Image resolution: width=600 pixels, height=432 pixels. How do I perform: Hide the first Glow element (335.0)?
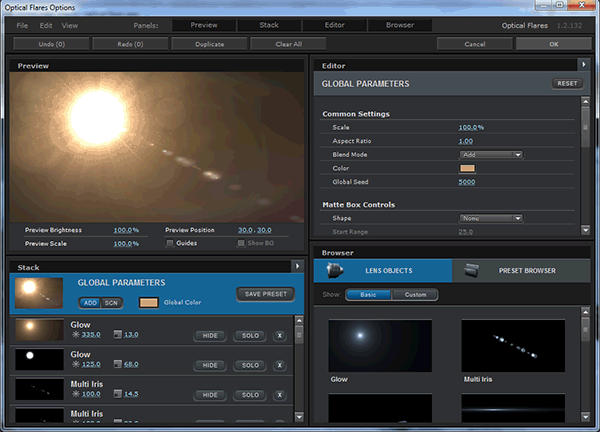[x=210, y=336]
